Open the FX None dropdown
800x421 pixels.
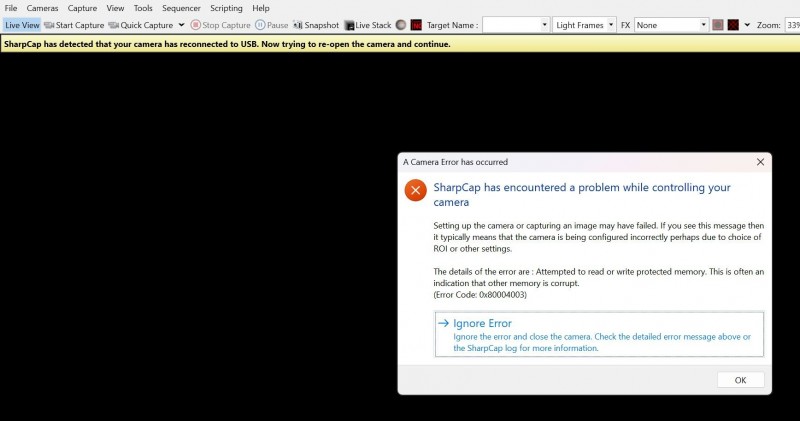click(x=671, y=25)
